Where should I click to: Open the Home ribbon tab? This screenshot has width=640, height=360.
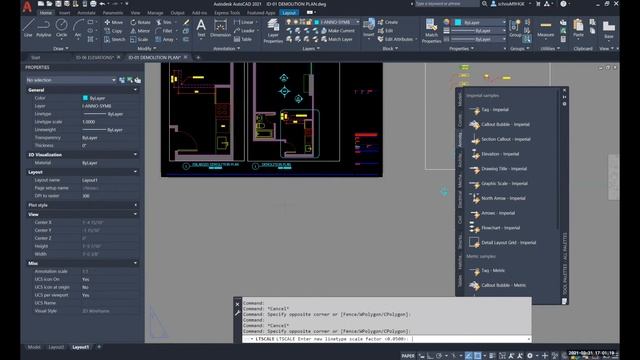coord(46,13)
